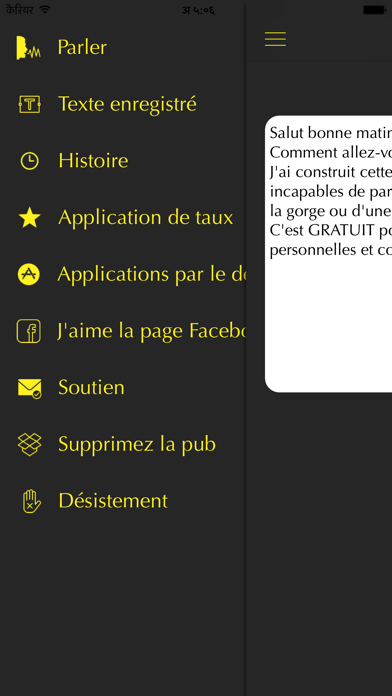
Task: Choose Supprimez la pub
Action: click(137, 444)
